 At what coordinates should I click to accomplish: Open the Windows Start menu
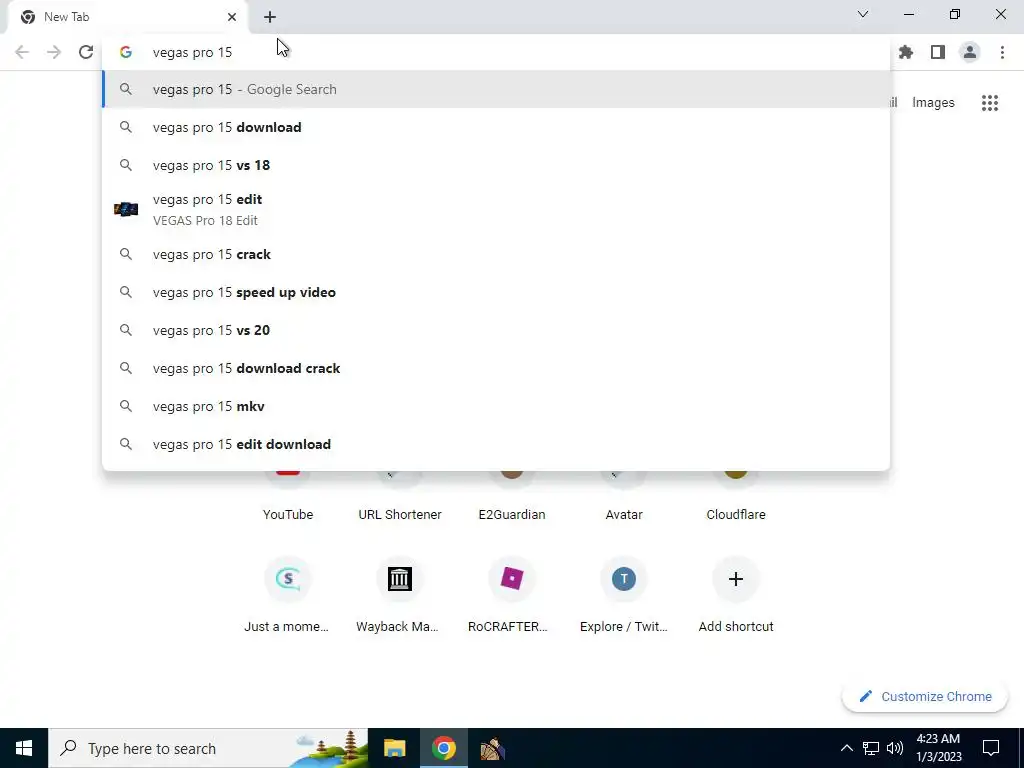click(x=24, y=748)
